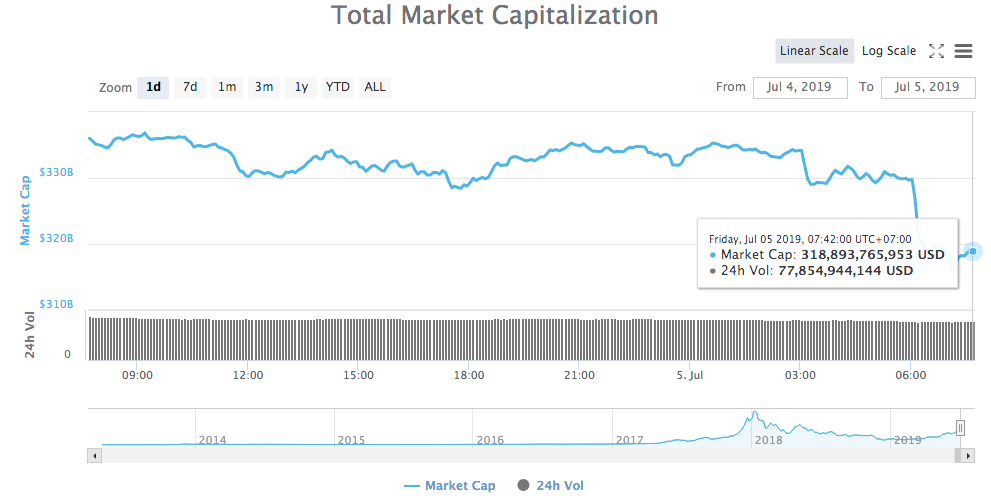Set zoom to 1m
This screenshot has width=991, height=498.
pos(227,87)
